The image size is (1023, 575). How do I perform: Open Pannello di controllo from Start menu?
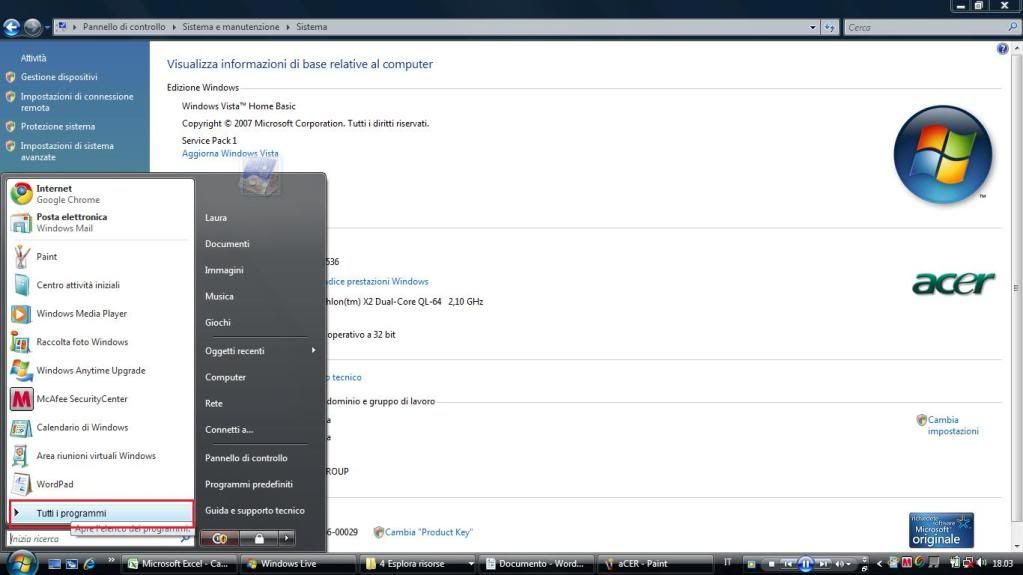pos(246,458)
